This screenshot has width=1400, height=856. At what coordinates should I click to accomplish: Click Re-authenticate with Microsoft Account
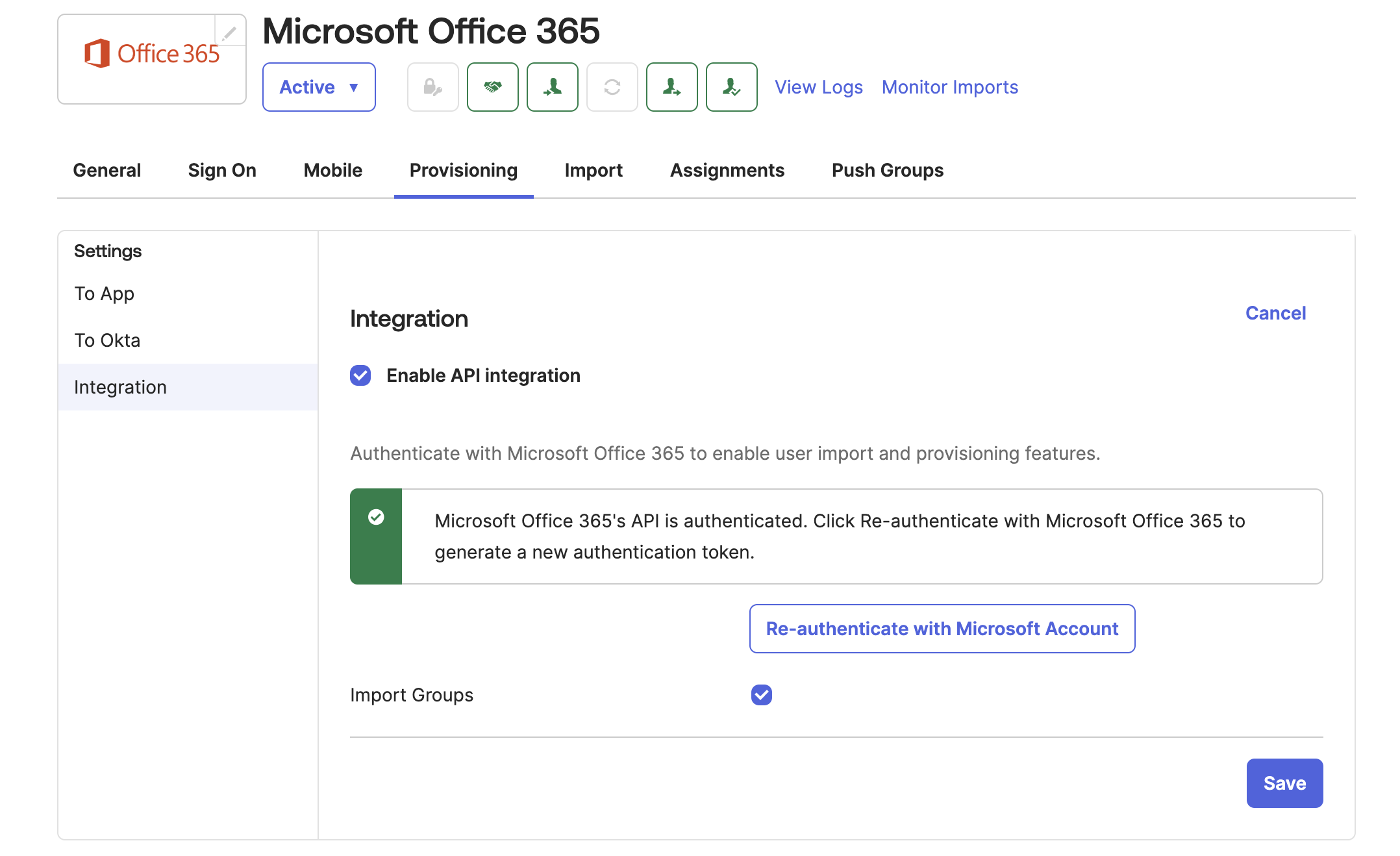(x=942, y=629)
